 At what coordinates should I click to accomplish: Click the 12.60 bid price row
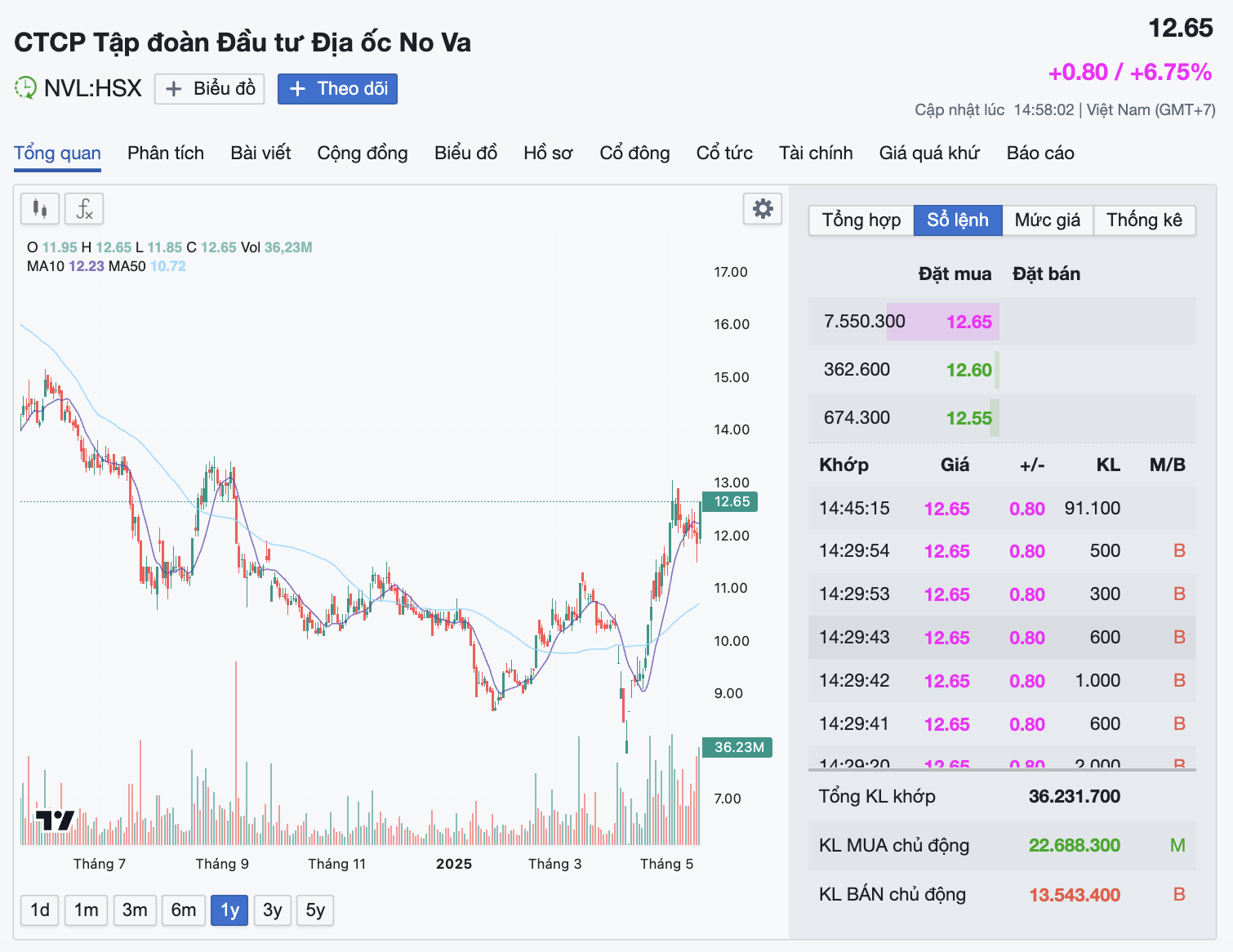tap(1002, 370)
